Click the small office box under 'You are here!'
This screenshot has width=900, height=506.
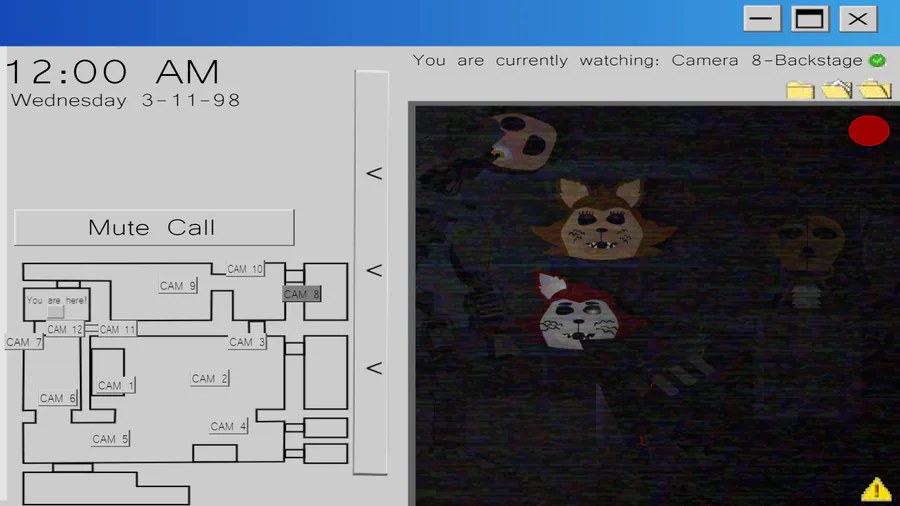point(55,312)
